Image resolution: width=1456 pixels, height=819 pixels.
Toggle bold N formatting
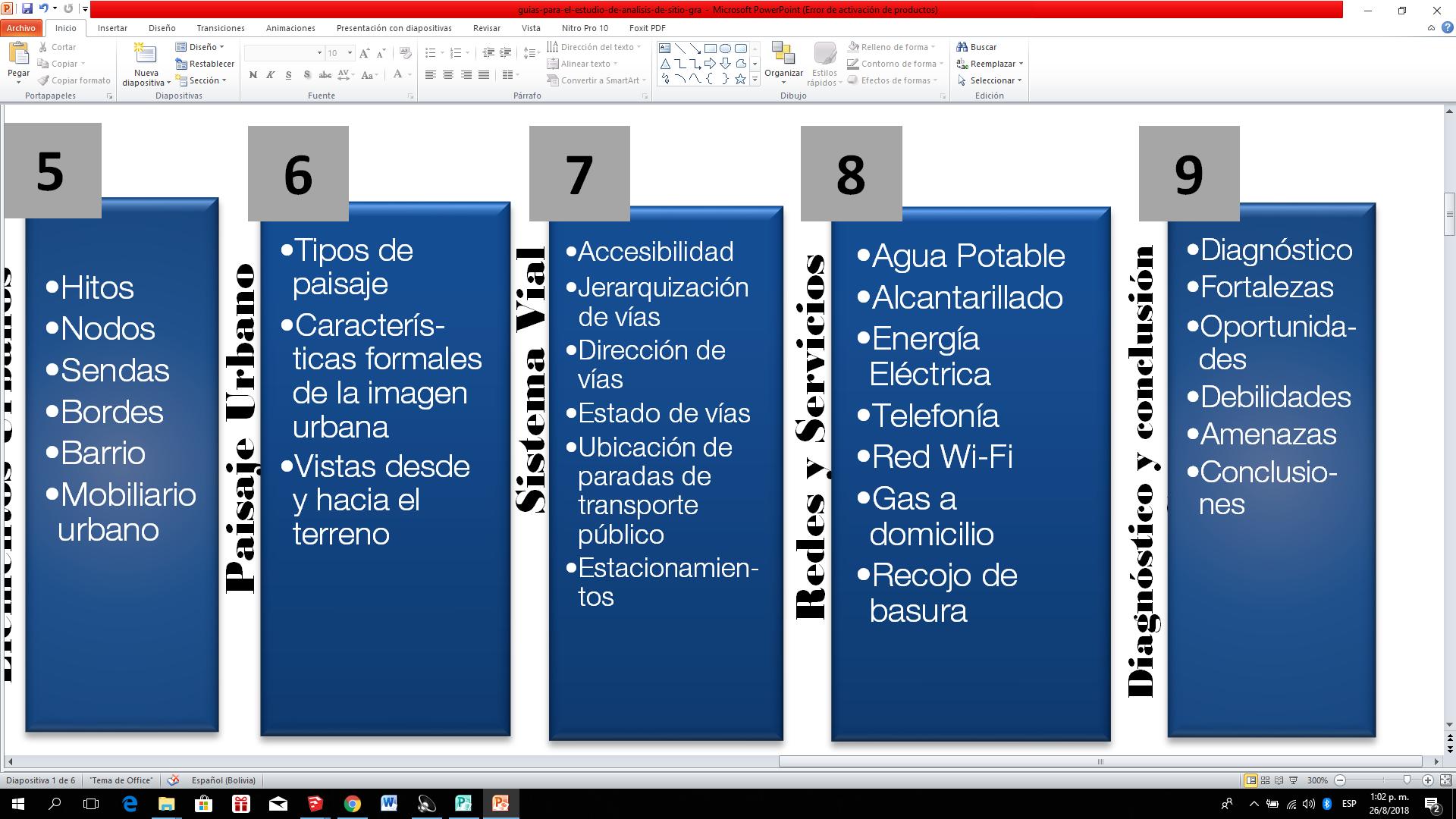click(253, 75)
